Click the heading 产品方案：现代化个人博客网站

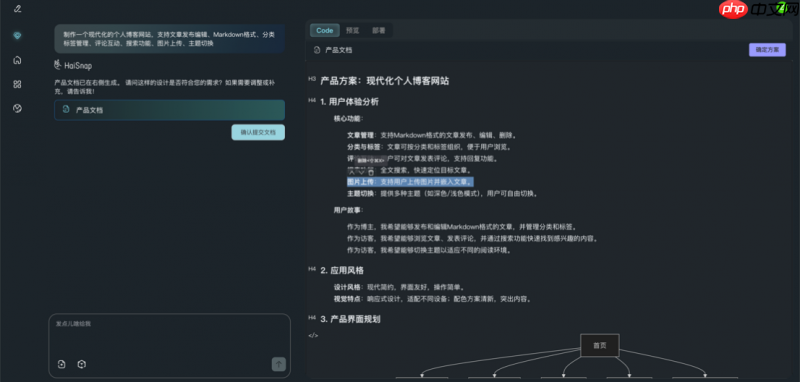coord(385,81)
